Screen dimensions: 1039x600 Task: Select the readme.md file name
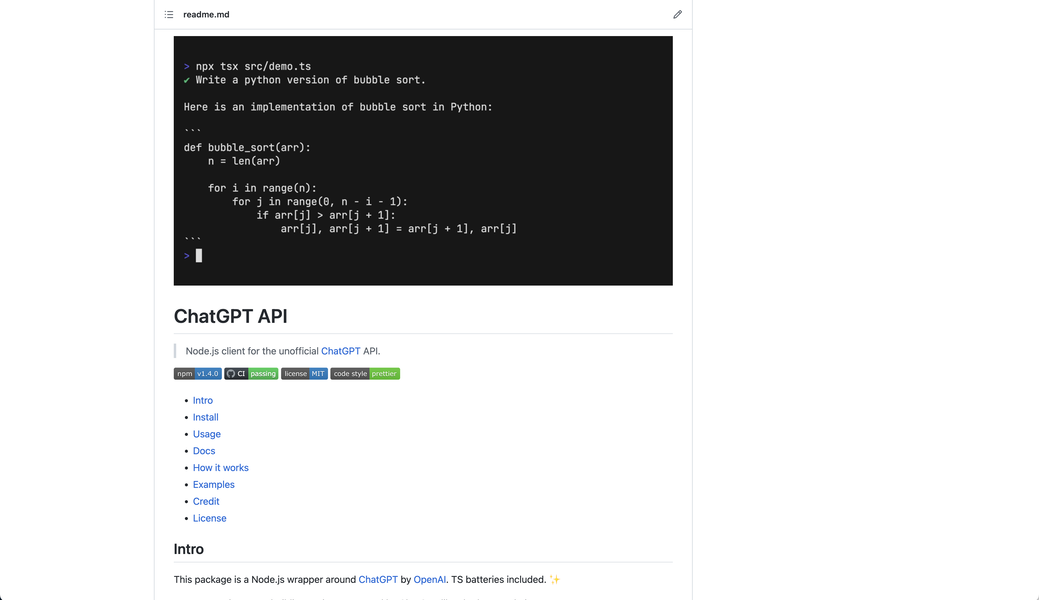pos(206,15)
